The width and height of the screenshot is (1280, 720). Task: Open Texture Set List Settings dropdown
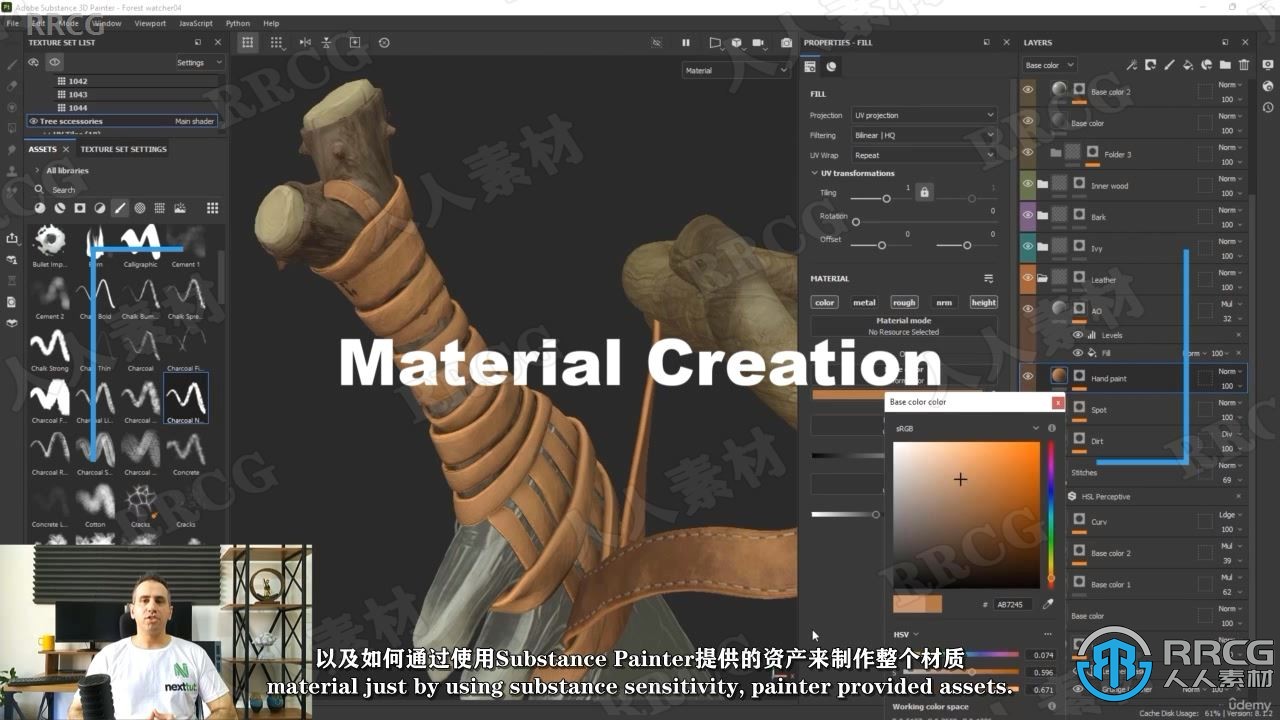pyautogui.click(x=199, y=62)
